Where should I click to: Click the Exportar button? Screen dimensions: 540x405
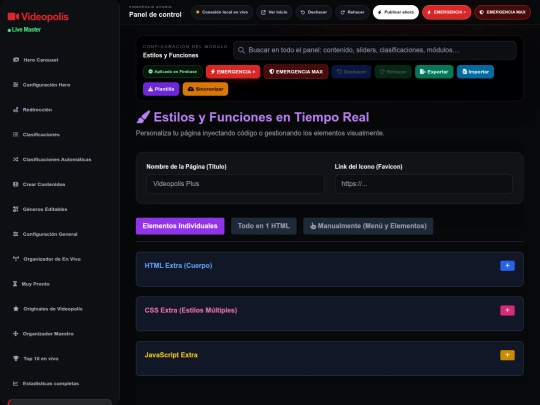(434, 72)
